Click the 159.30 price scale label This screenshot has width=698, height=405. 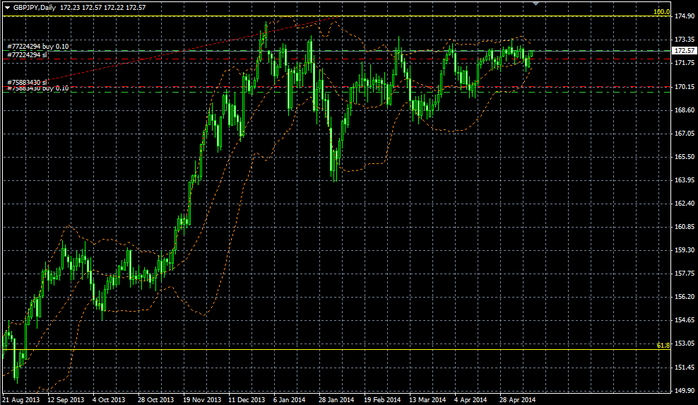click(x=685, y=250)
